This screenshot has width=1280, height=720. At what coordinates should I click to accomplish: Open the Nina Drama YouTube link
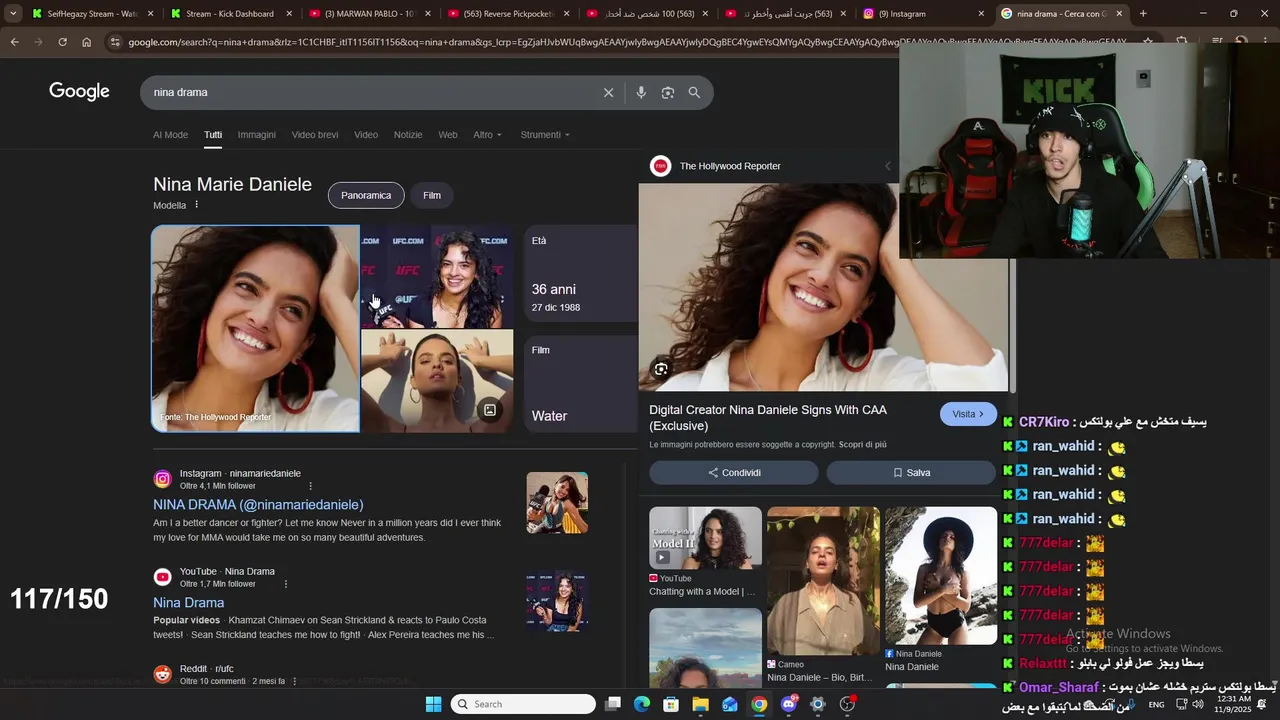[x=188, y=603]
